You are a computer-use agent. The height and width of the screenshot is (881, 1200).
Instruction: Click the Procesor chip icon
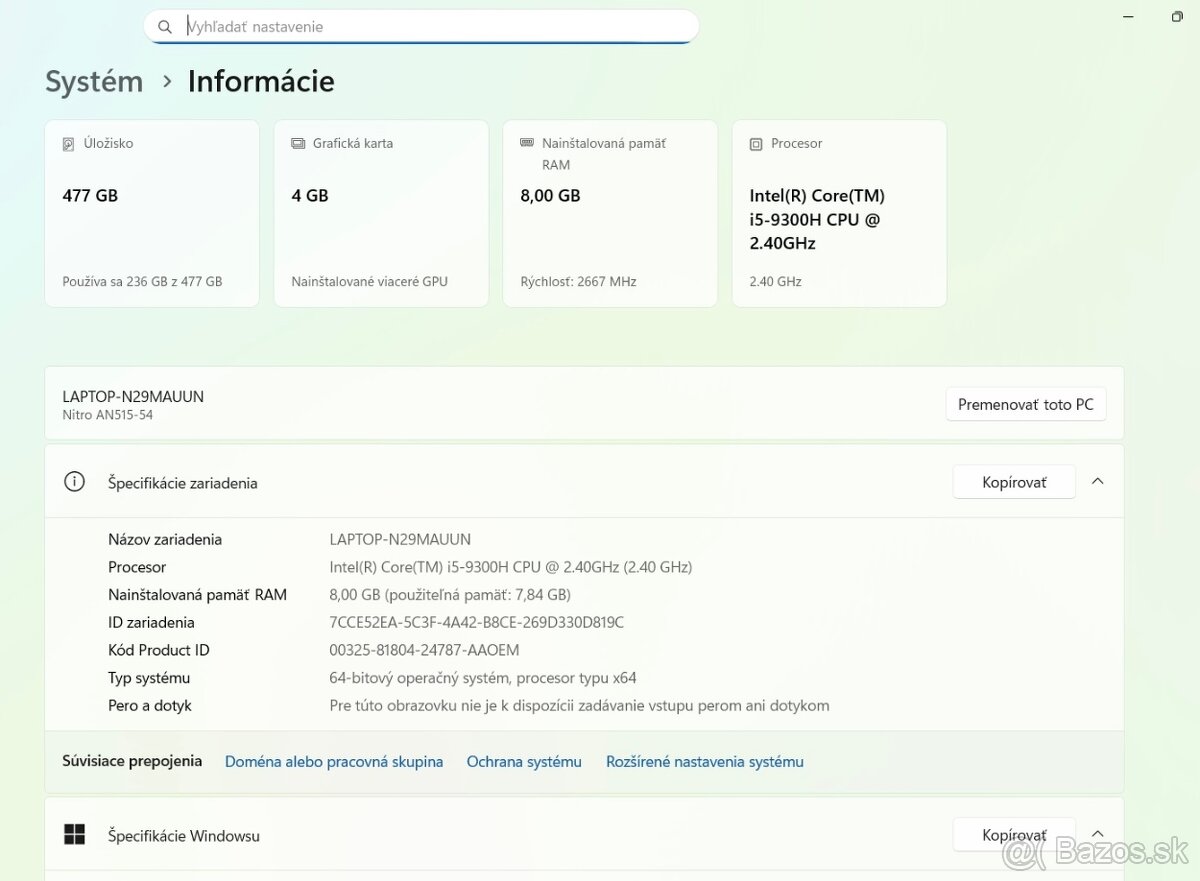[754, 143]
